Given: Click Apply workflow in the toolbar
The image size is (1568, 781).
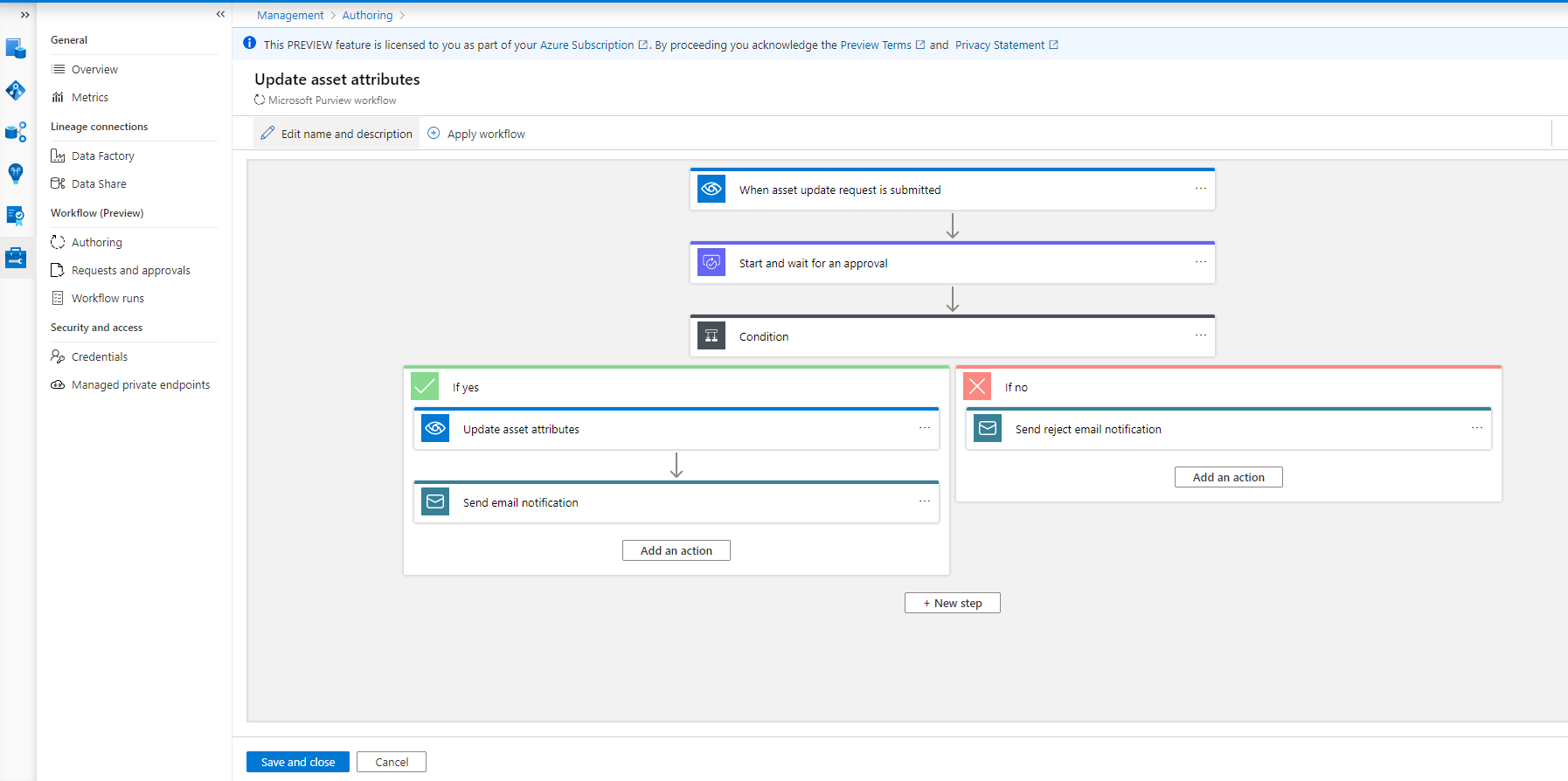Looking at the screenshot, I should (476, 134).
